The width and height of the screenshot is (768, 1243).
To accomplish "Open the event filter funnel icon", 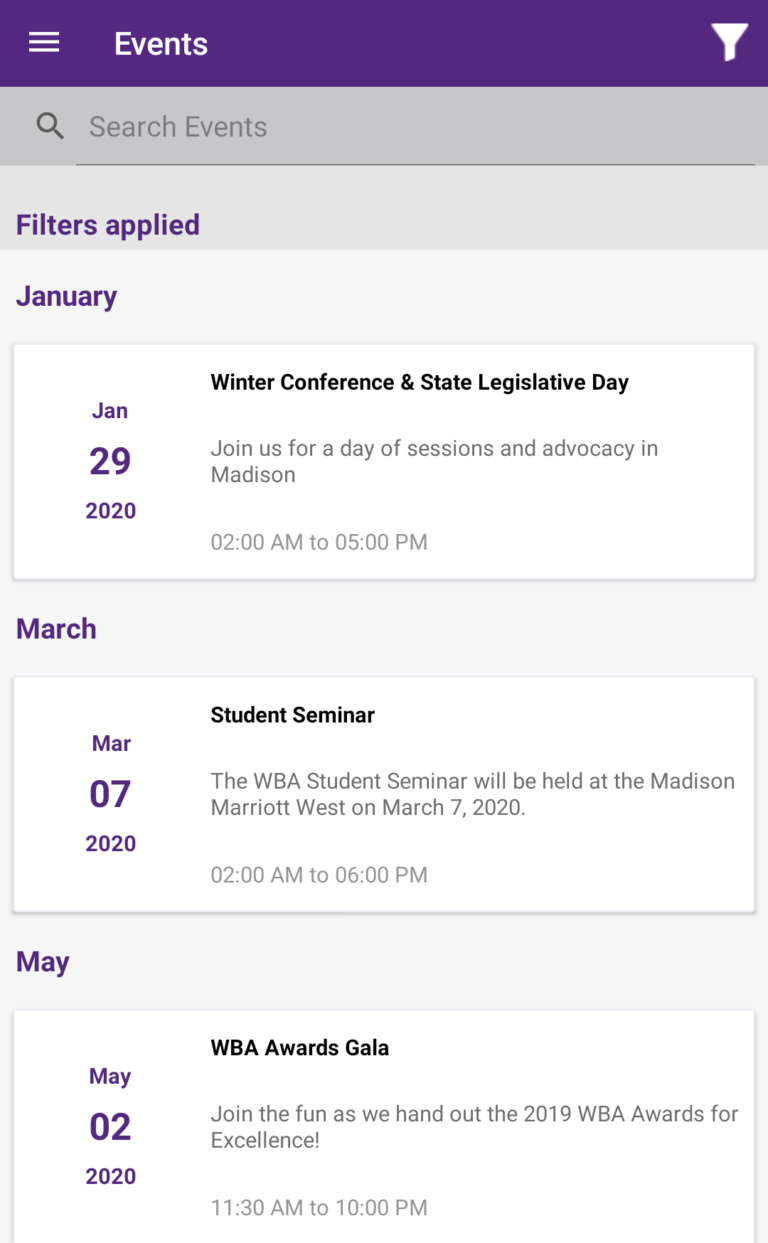I will pyautogui.click(x=729, y=43).
